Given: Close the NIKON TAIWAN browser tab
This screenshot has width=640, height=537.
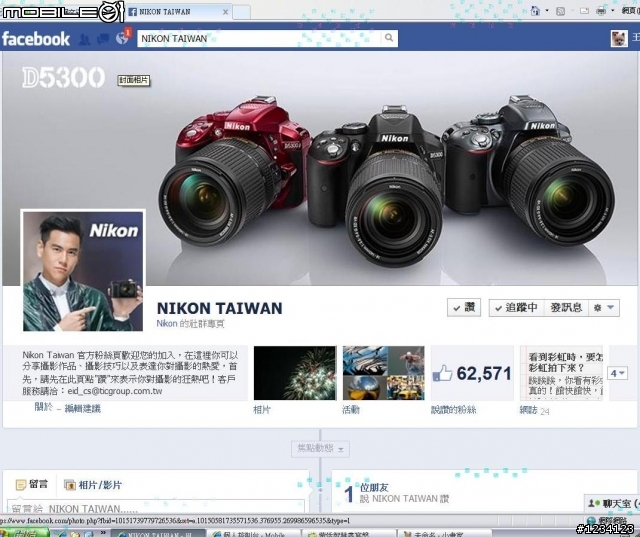Looking at the screenshot, I should point(225,12).
